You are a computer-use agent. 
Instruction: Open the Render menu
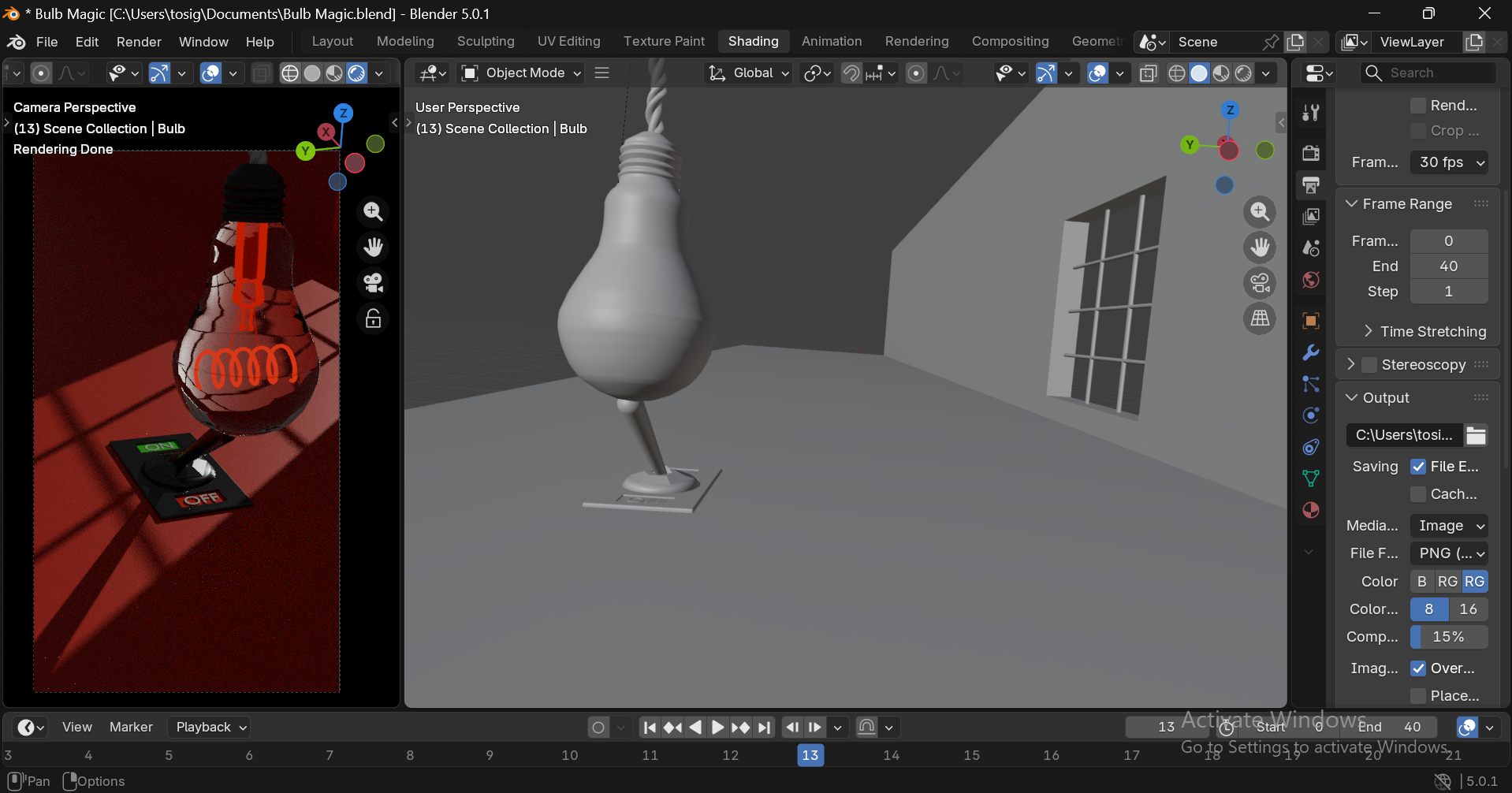coord(139,42)
